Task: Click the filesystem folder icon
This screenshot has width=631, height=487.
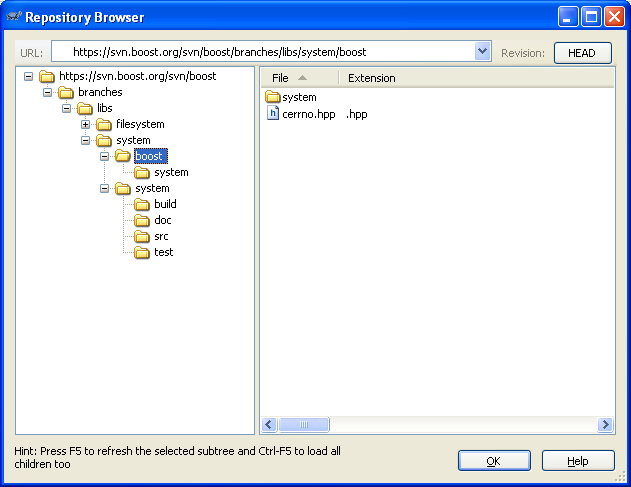Action: click(x=104, y=124)
